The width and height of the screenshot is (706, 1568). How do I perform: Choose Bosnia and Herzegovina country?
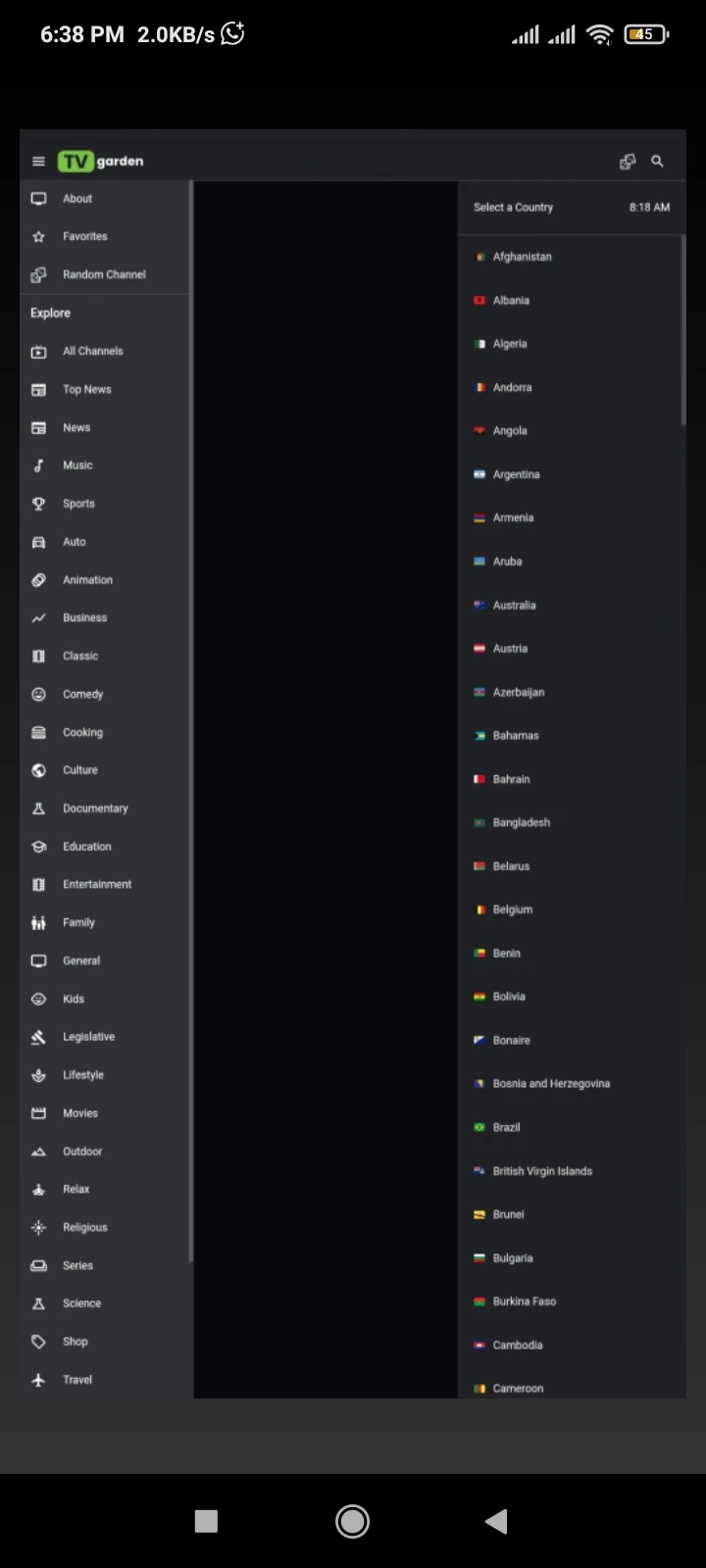[x=569, y=1084]
